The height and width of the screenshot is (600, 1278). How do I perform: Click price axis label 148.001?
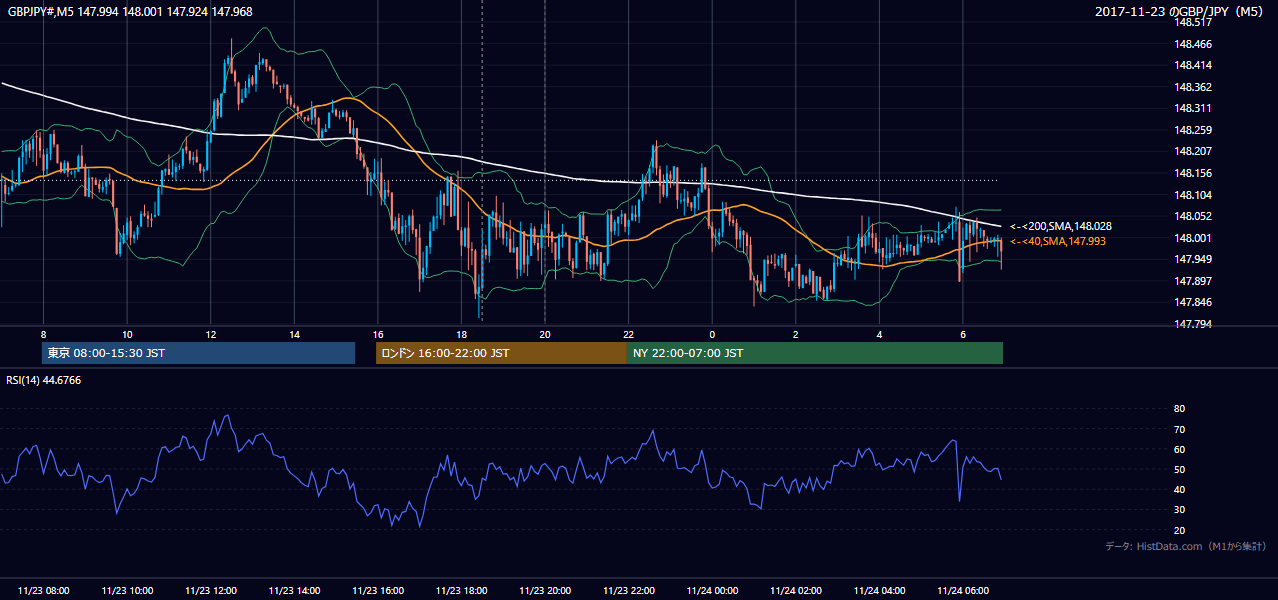(x=1194, y=238)
